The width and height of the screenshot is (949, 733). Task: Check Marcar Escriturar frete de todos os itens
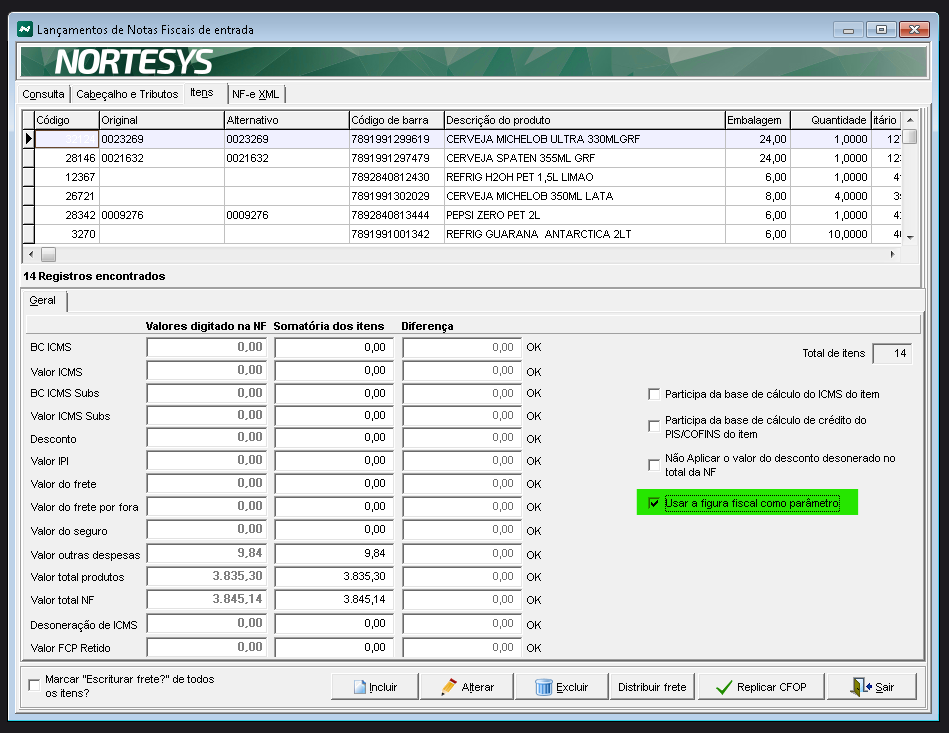click(35, 686)
